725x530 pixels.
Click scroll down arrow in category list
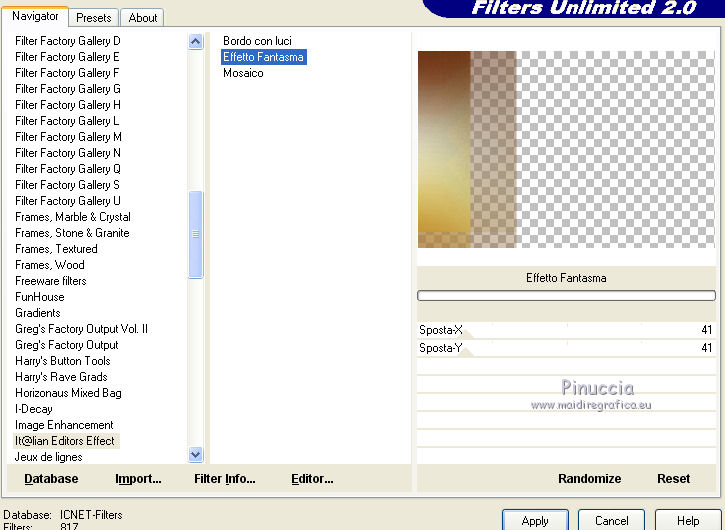click(196, 455)
